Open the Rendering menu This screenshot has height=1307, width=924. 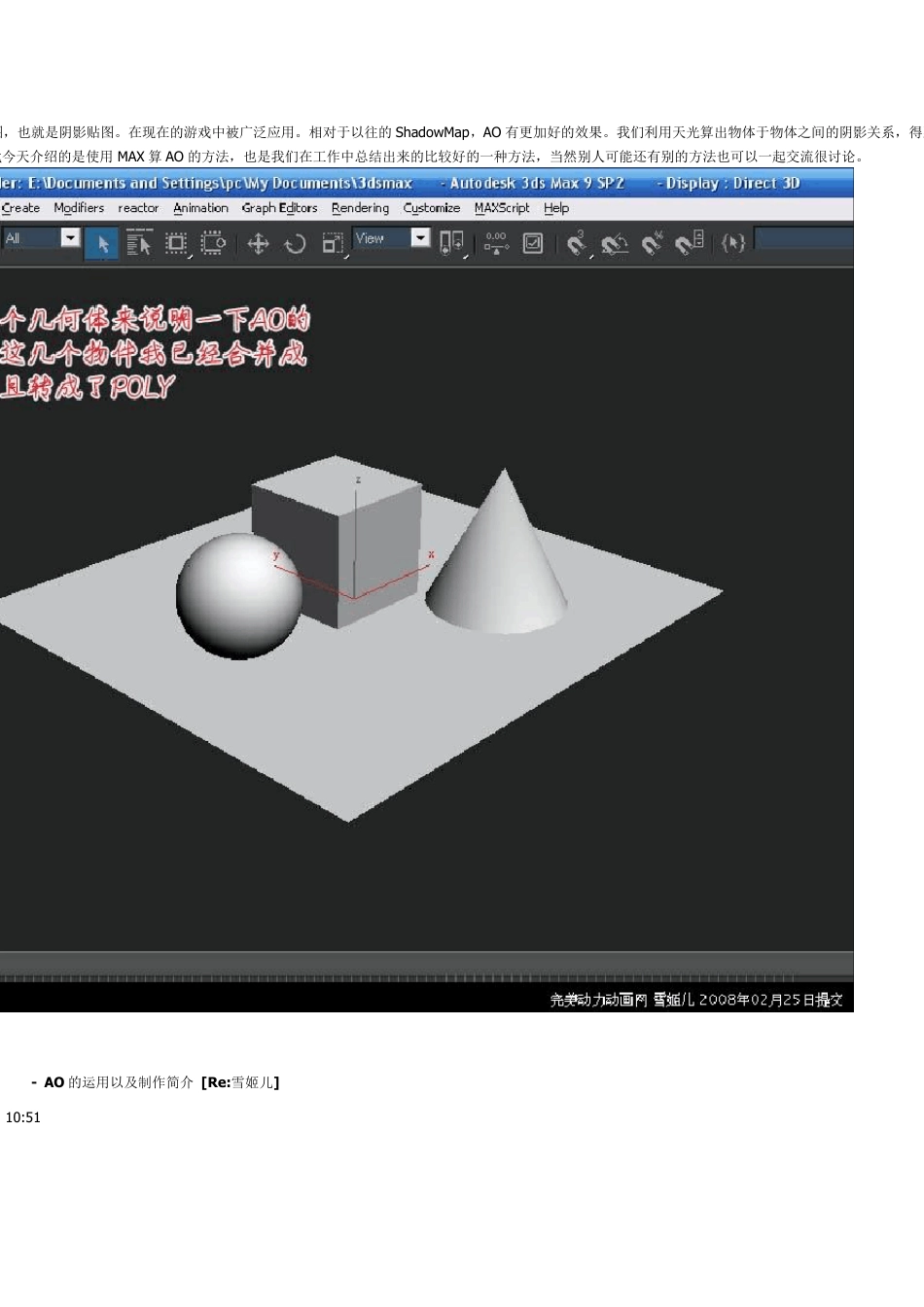pos(360,208)
